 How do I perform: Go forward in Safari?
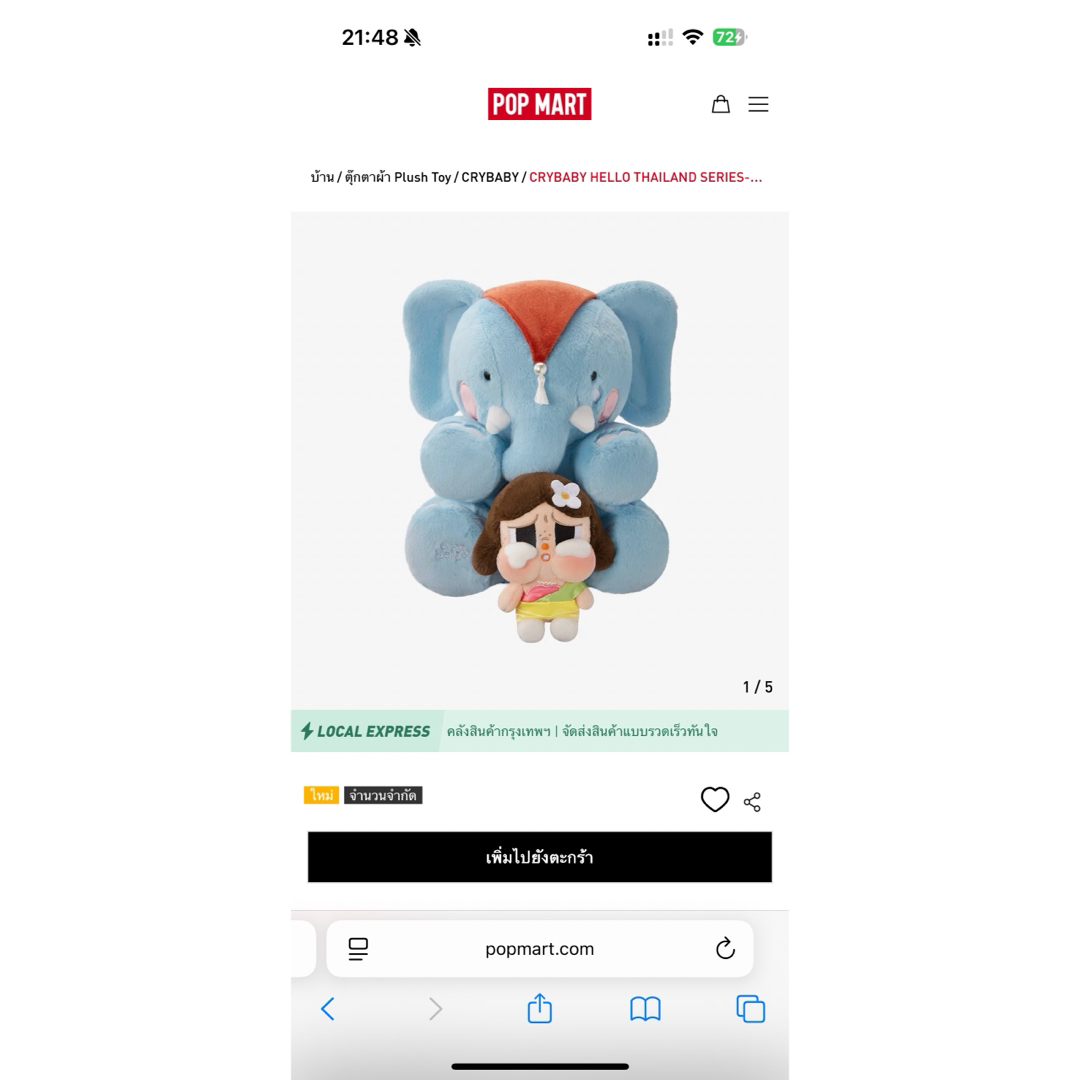point(435,1009)
